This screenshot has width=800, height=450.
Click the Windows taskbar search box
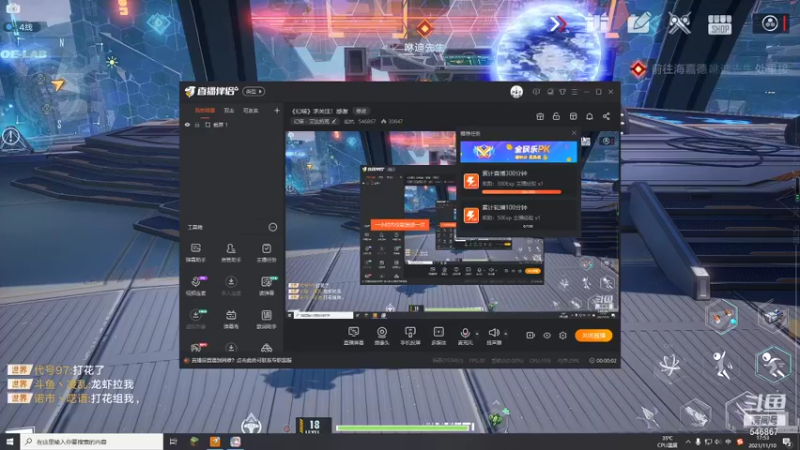coord(92,441)
